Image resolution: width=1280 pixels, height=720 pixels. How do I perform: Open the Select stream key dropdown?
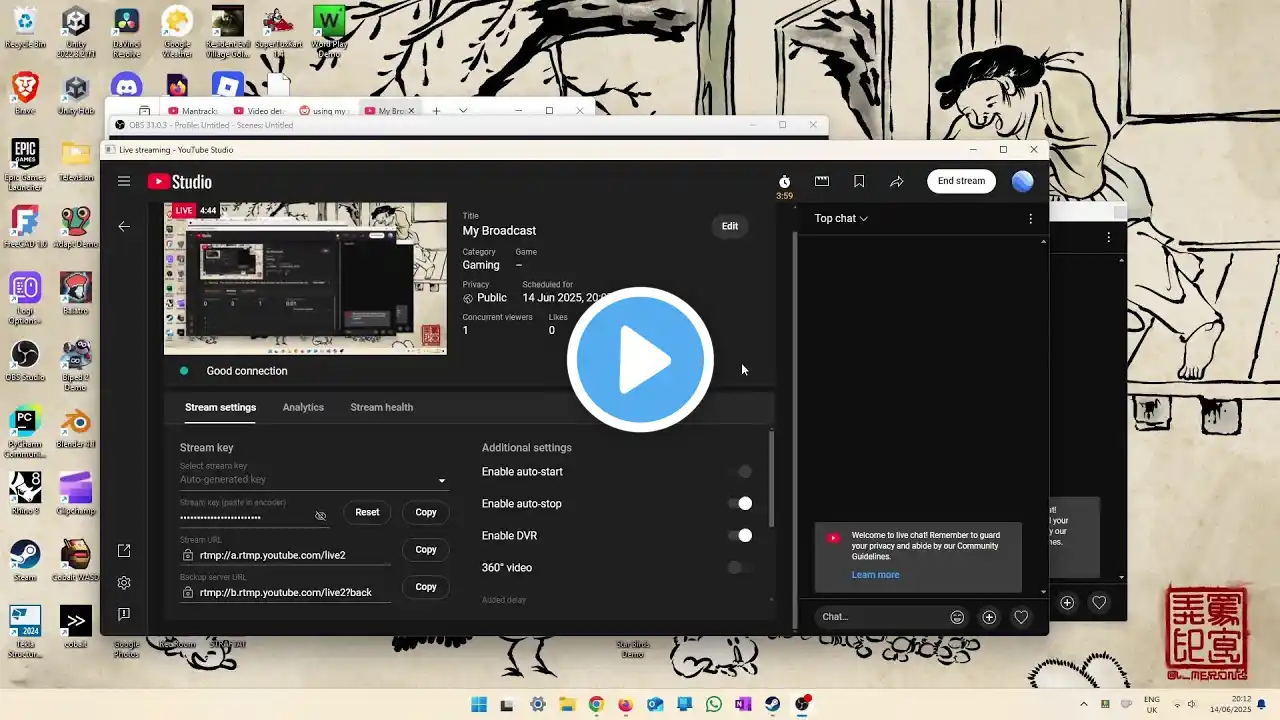click(x=314, y=479)
